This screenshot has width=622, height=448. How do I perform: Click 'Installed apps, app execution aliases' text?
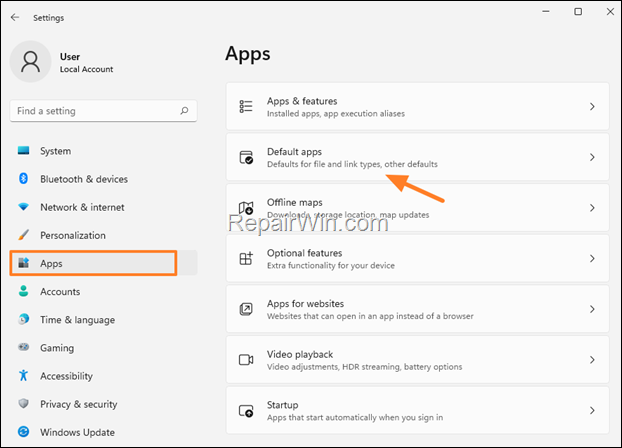coord(336,113)
